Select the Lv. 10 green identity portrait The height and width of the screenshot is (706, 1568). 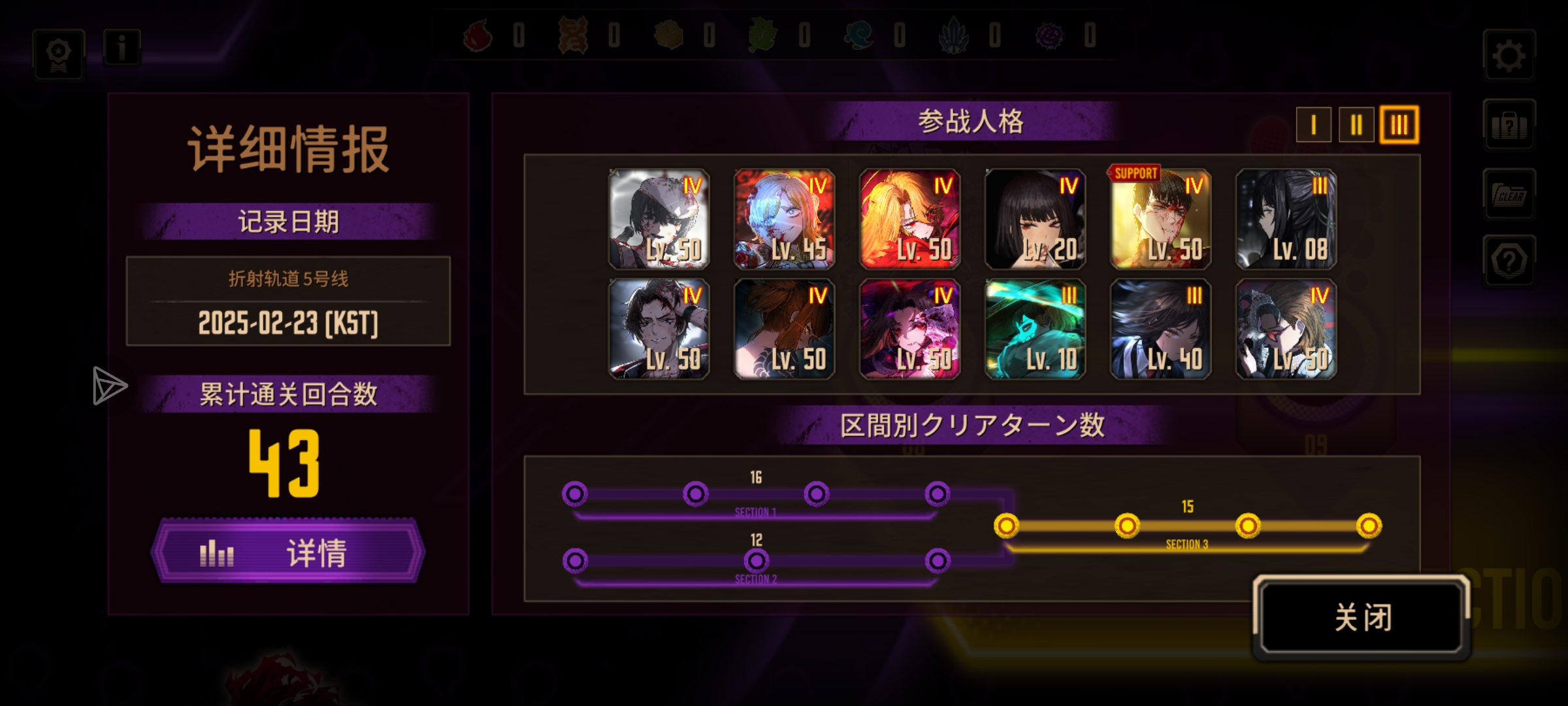pyautogui.click(x=1035, y=329)
